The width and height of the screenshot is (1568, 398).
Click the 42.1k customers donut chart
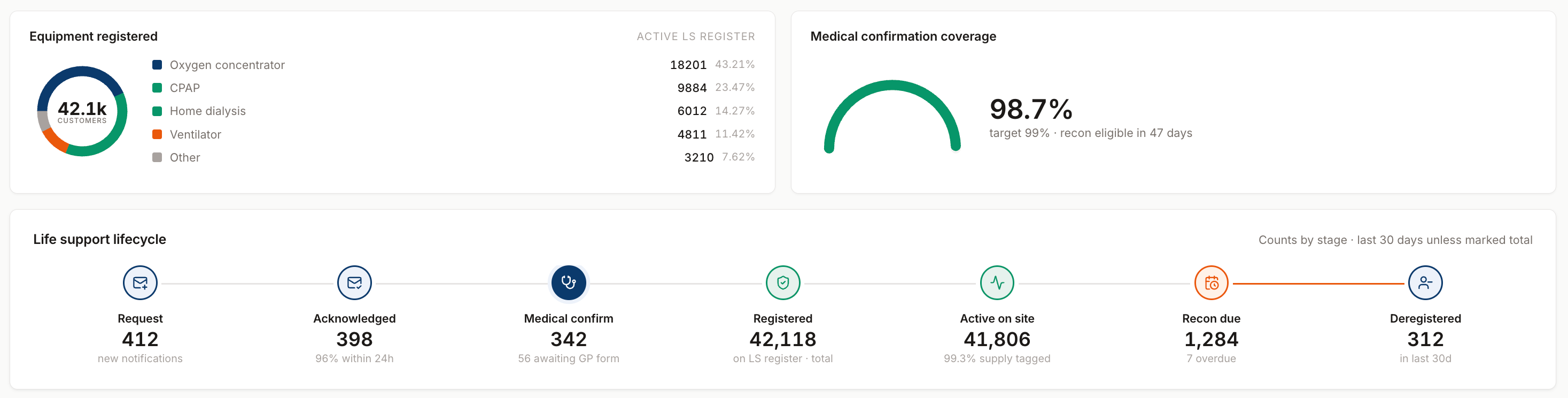82,112
